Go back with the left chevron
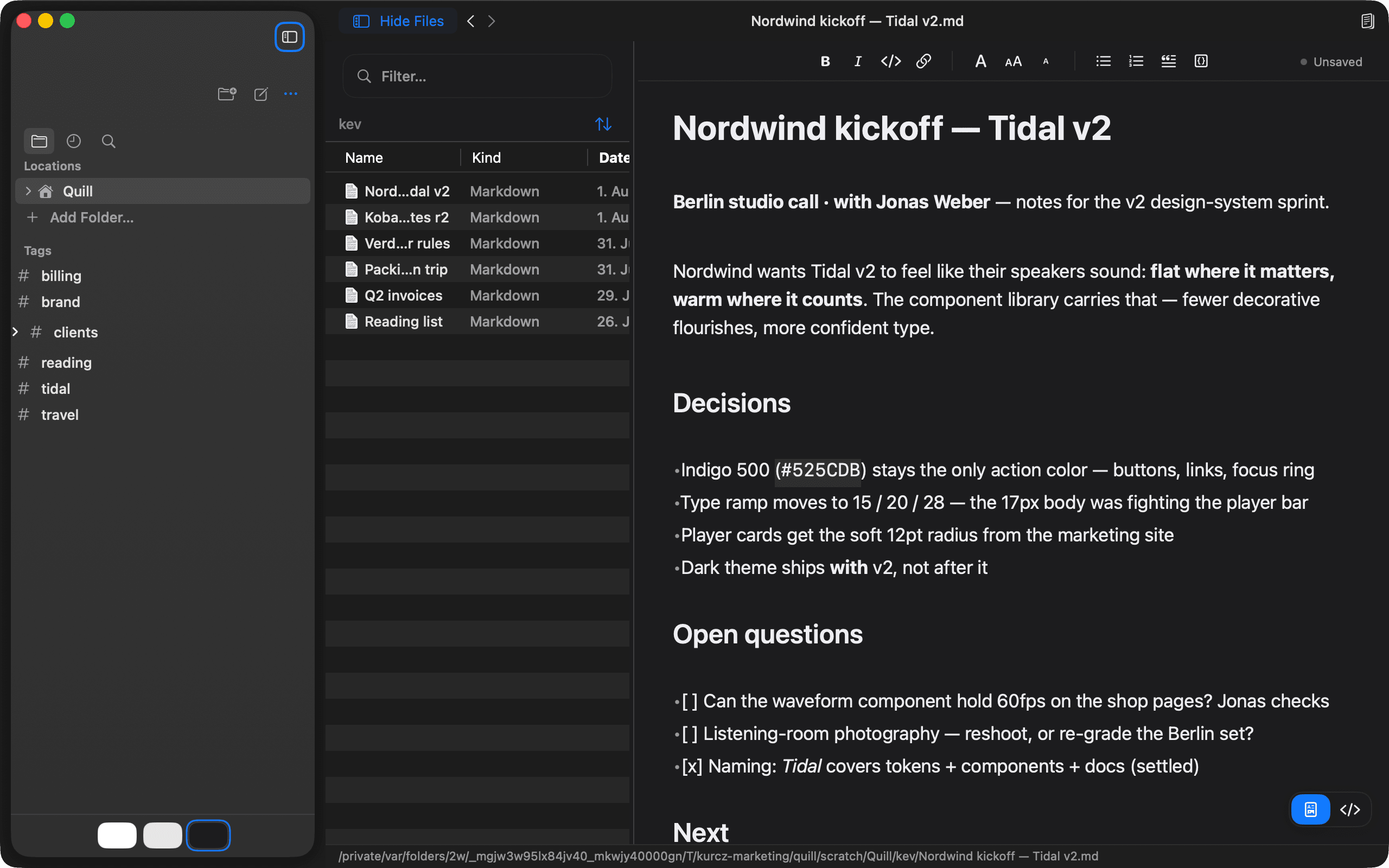Image resolution: width=1389 pixels, height=868 pixels. [470, 21]
